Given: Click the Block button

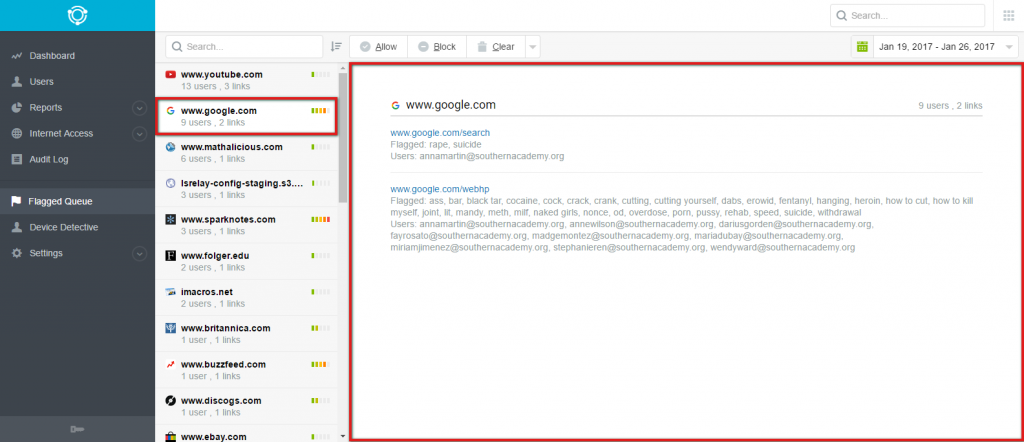Looking at the screenshot, I should pos(437,47).
